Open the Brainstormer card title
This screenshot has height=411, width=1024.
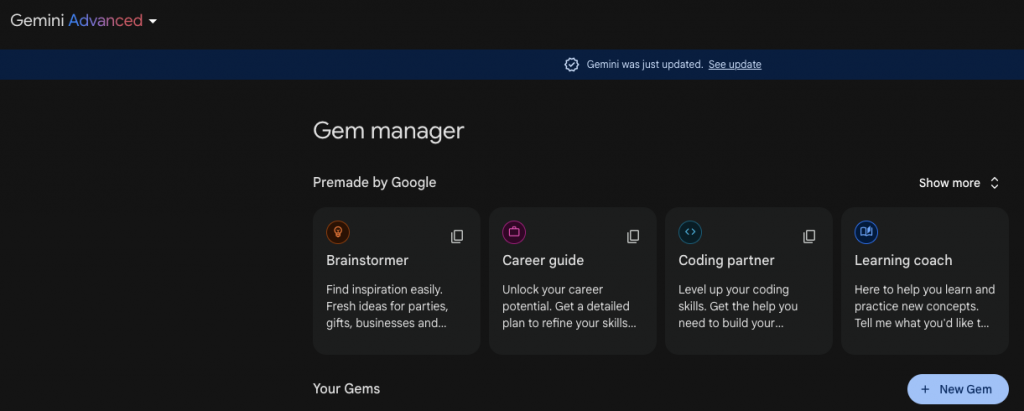tap(367, 260)
